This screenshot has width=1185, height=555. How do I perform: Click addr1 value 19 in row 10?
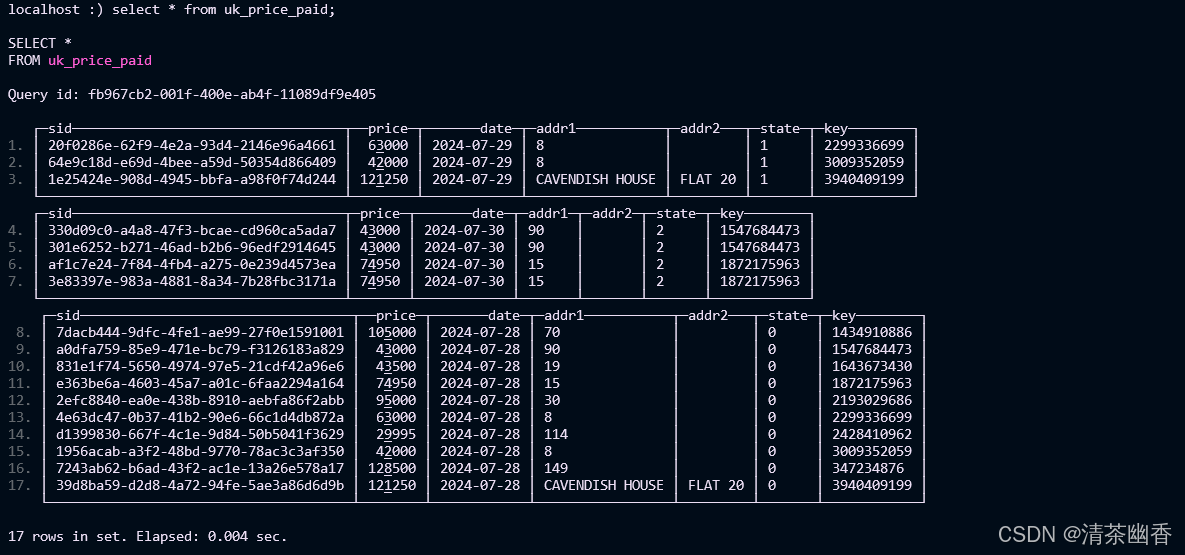click(552, 366)
